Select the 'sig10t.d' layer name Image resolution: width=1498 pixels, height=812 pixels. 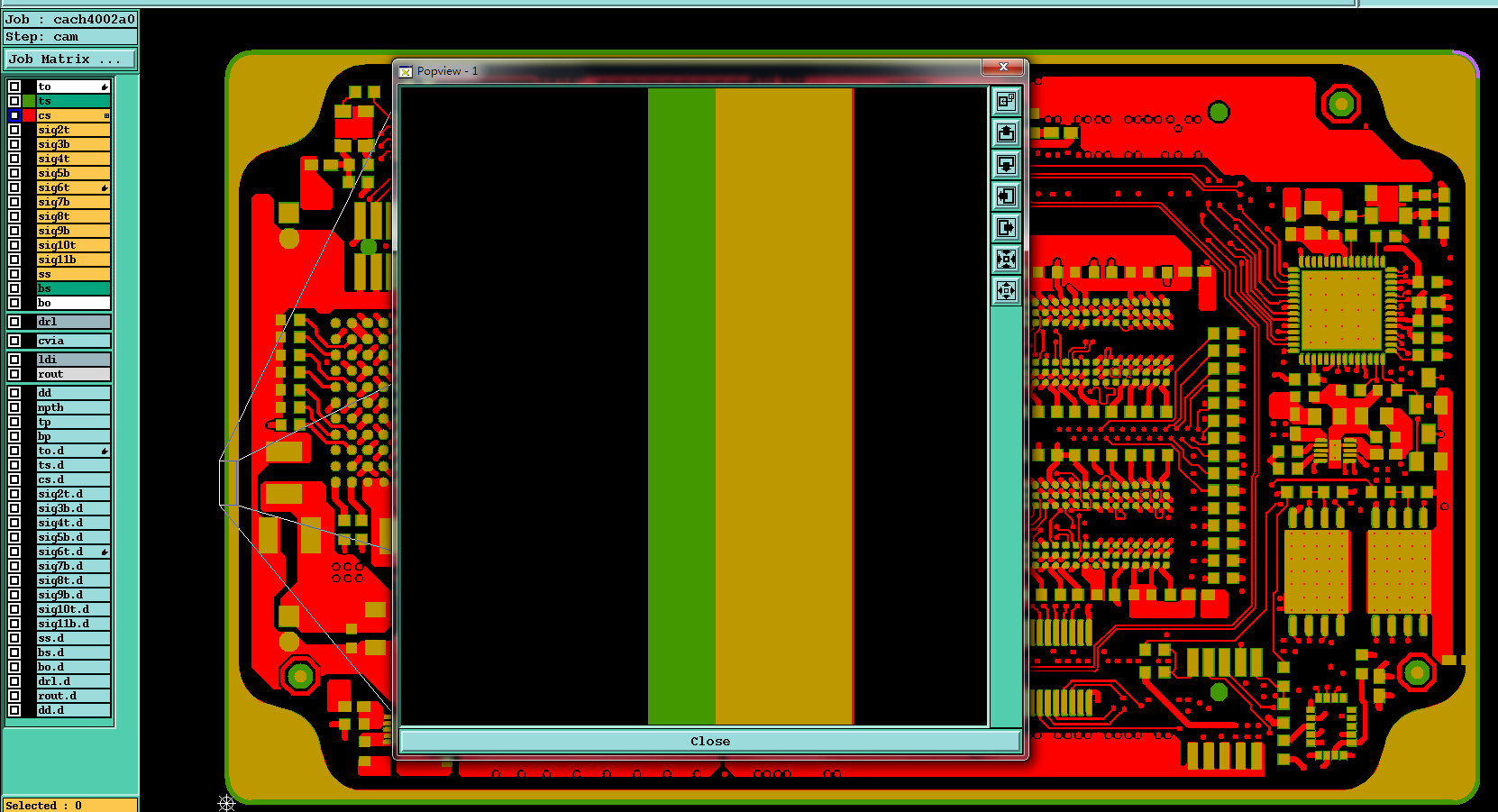click(73, 609)
